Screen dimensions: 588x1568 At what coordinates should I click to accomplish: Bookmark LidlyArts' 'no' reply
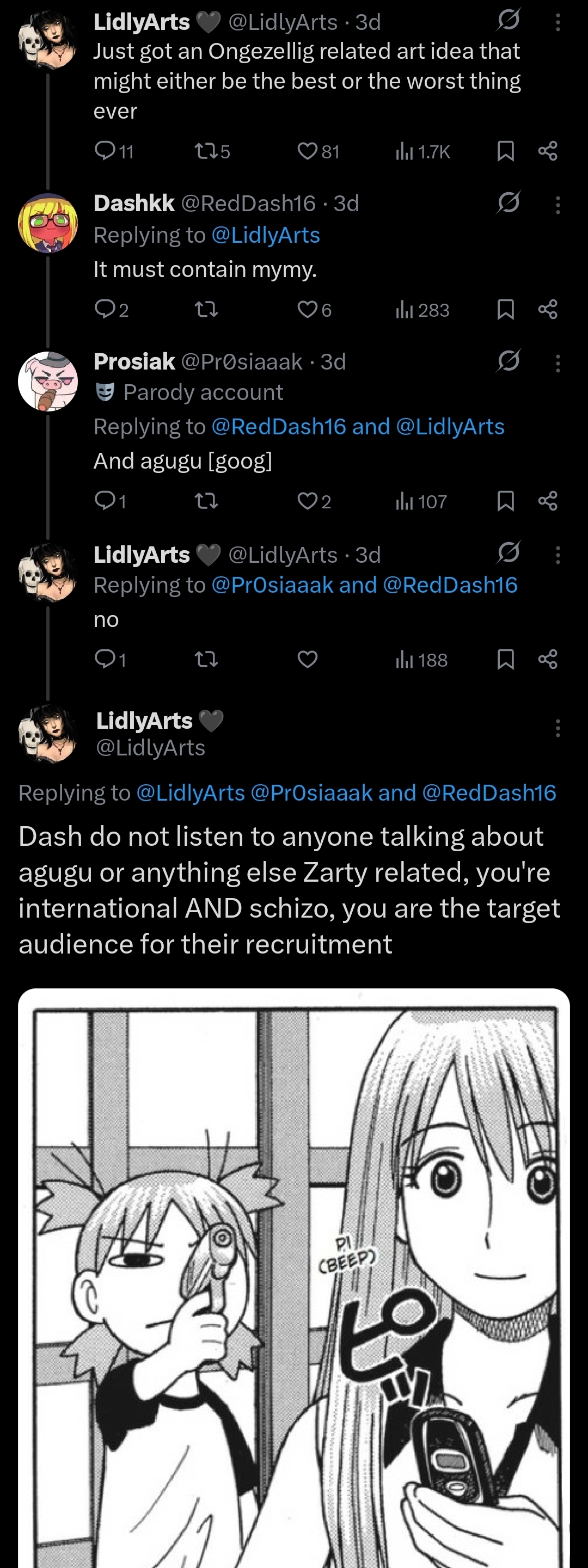(505, 659)
